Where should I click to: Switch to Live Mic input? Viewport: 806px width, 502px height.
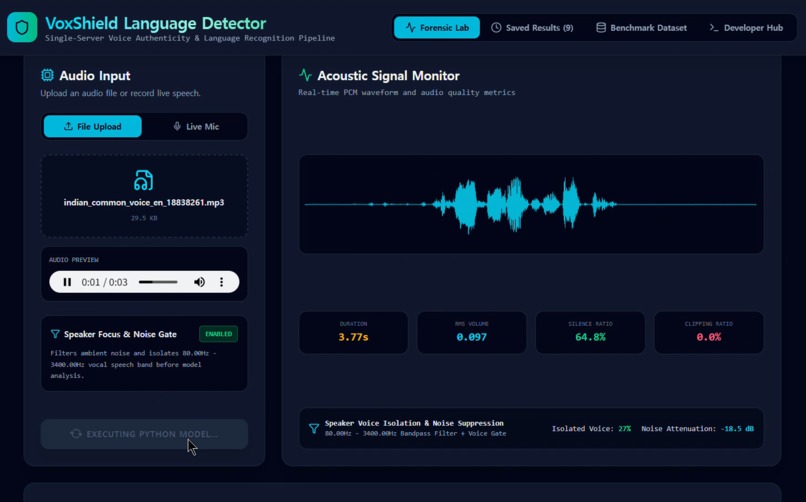[196, 126]
